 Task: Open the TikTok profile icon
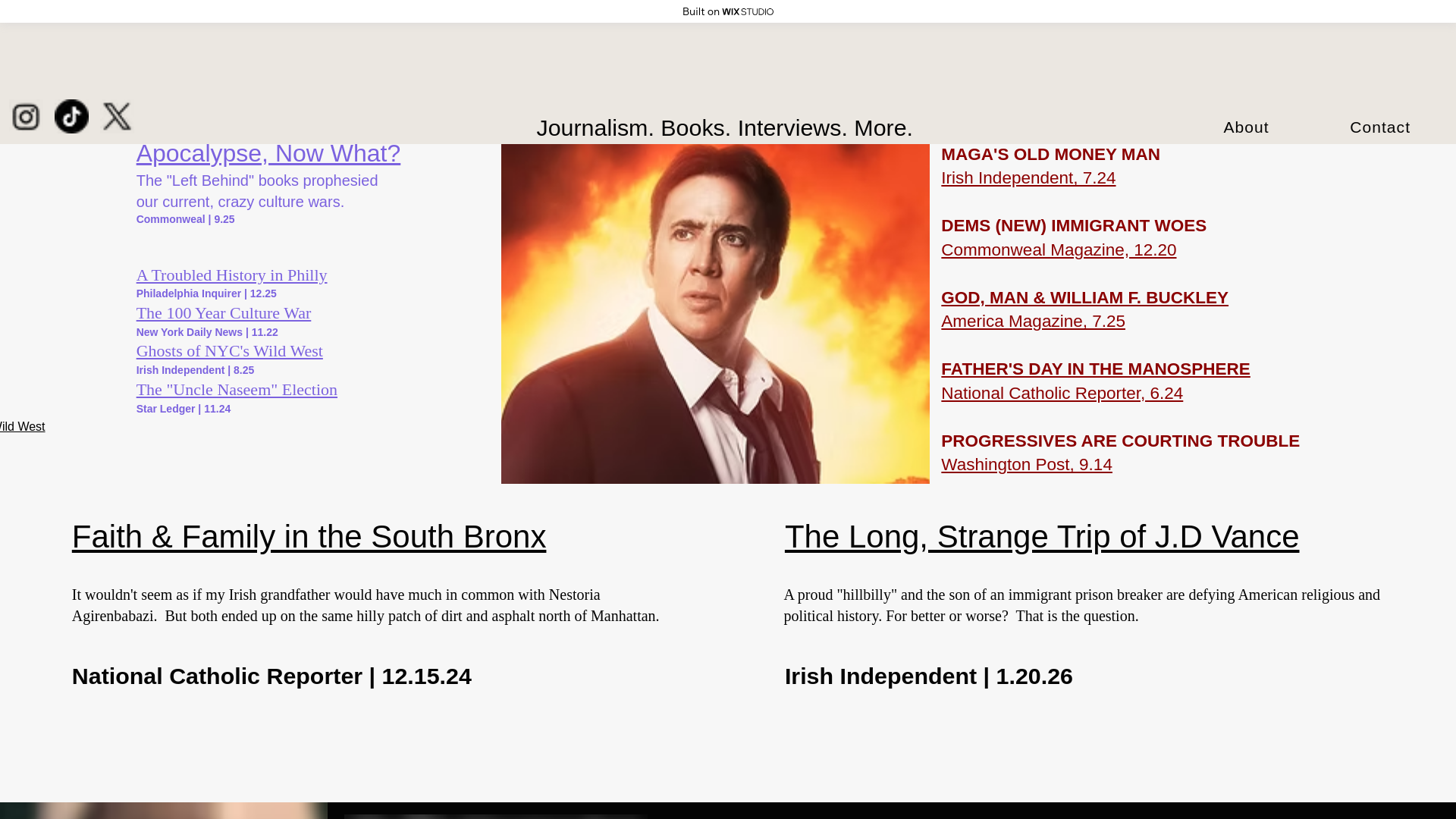pyautogui.click(x=71, y=116)
